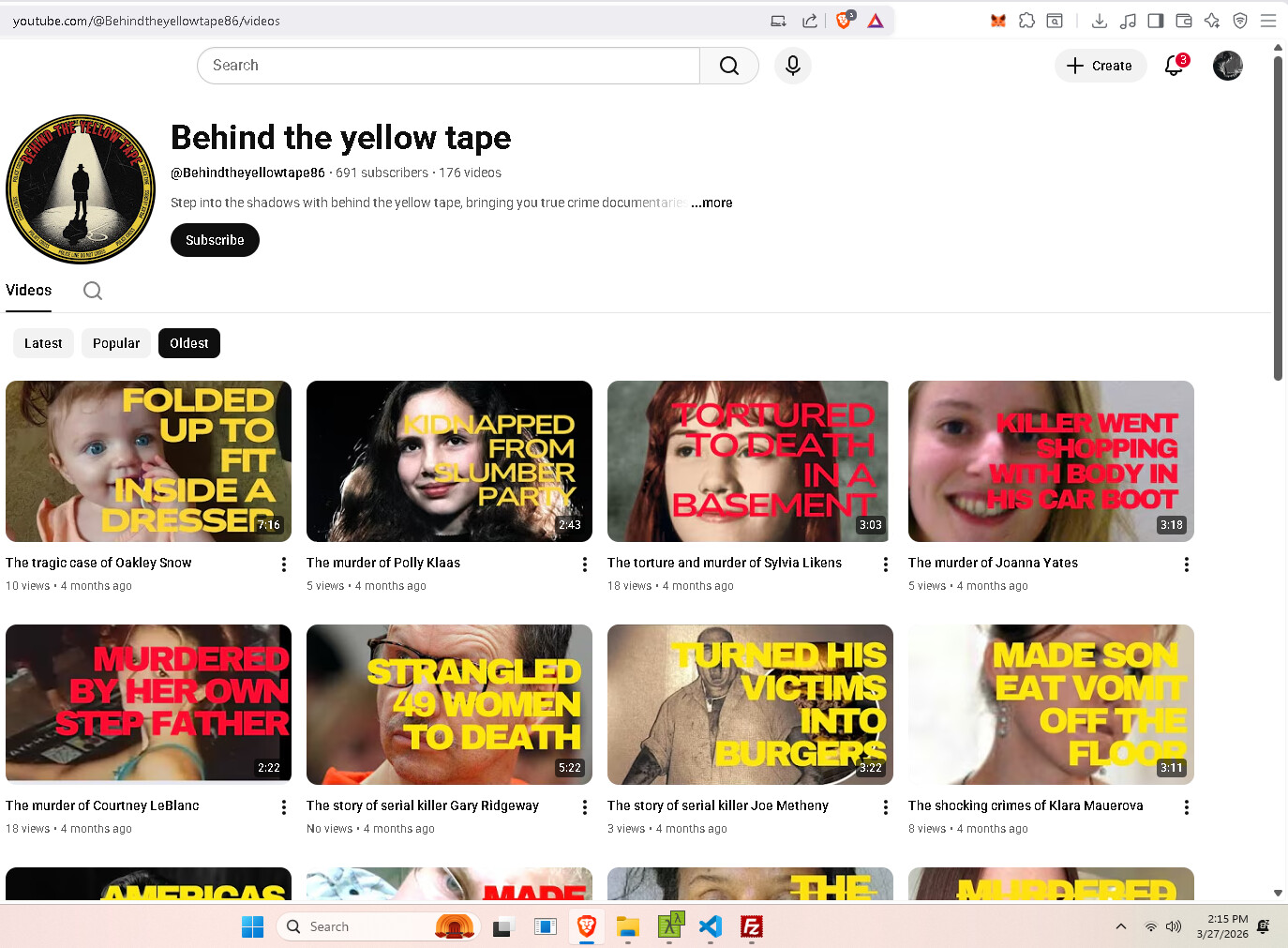Open browser hamburger menu
Image resolution: width=1288 pixels, height=948 pixels.
pos(1268,21)
